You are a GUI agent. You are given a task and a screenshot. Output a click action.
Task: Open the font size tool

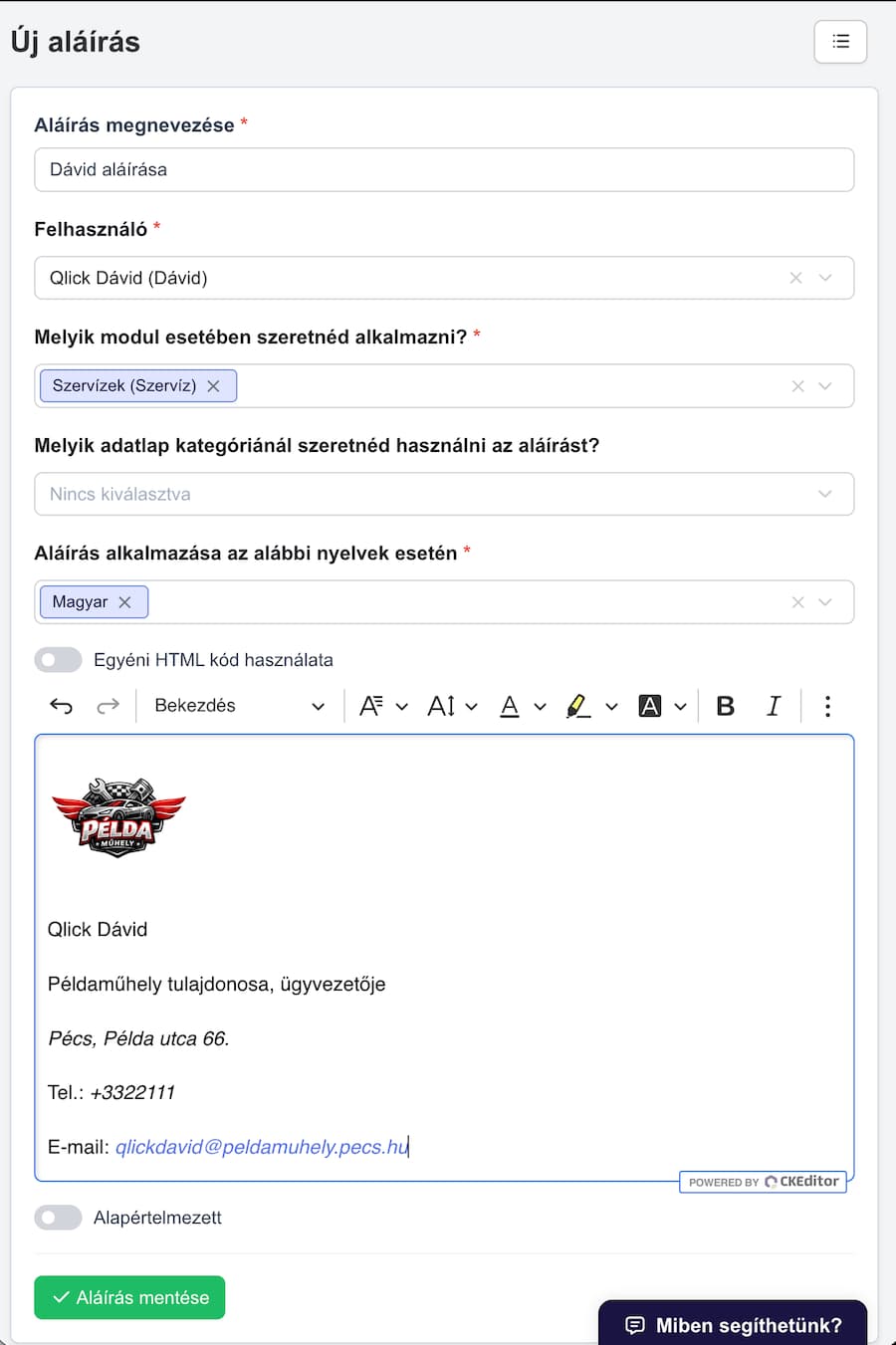tap(452, 706)
